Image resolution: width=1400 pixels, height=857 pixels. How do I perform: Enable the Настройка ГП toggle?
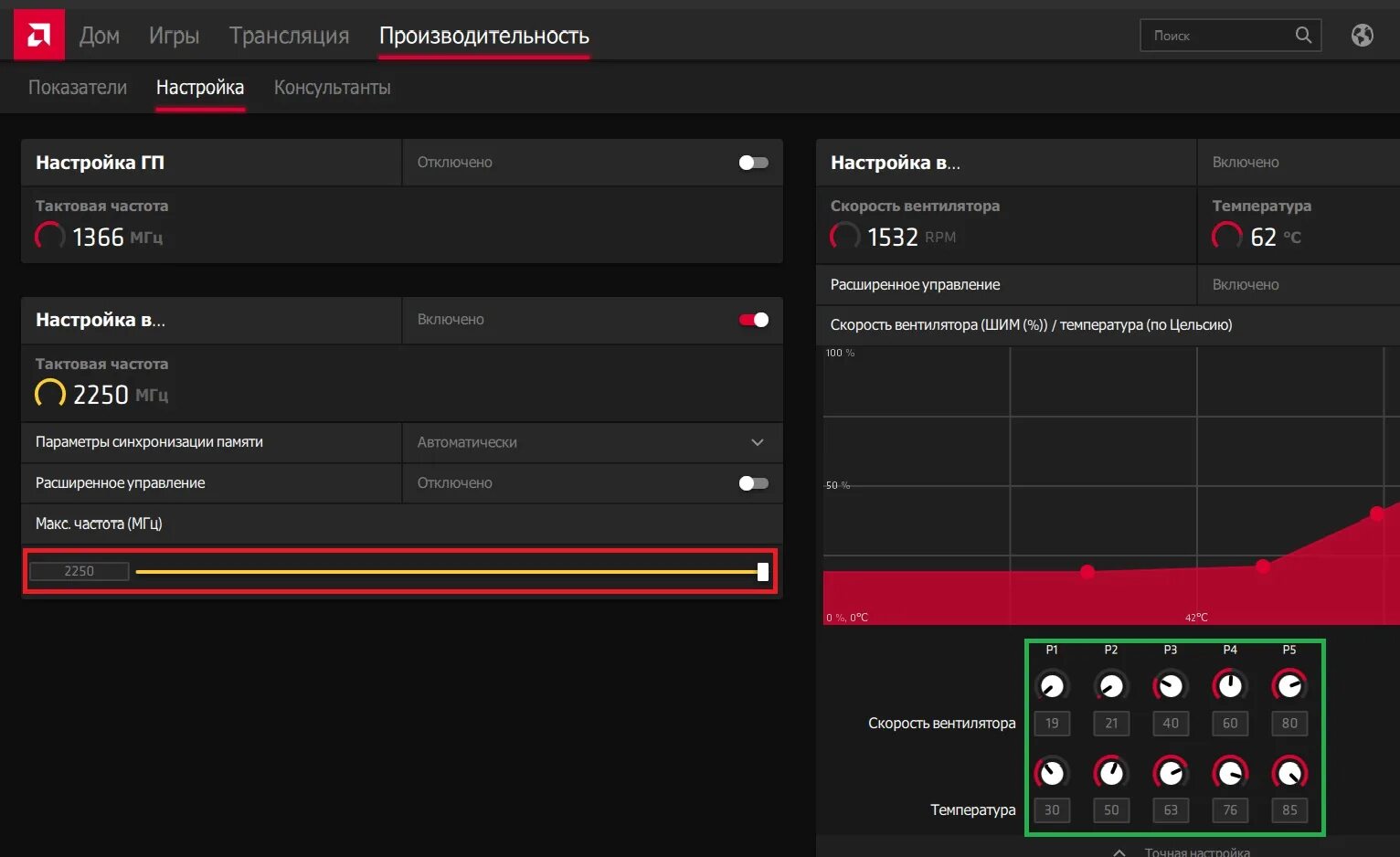click(x=754, y=163)
